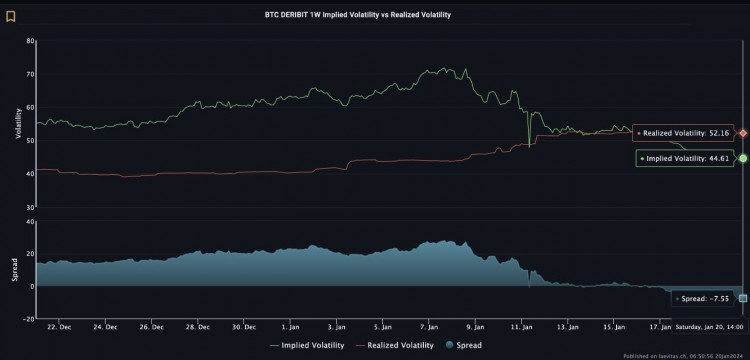Click the 9. Jan axis label

click(476, 327)
